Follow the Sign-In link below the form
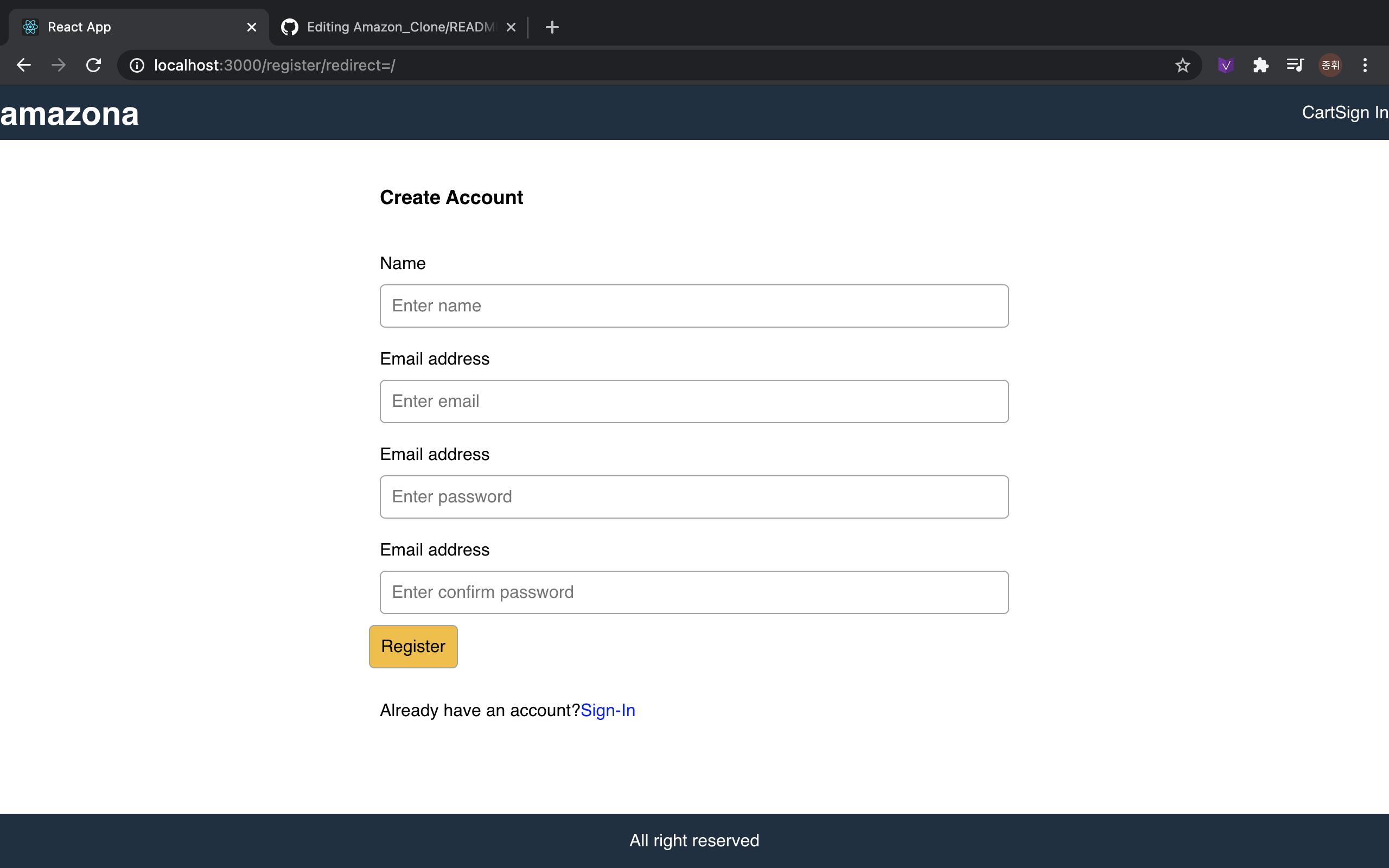 [608, 710]
